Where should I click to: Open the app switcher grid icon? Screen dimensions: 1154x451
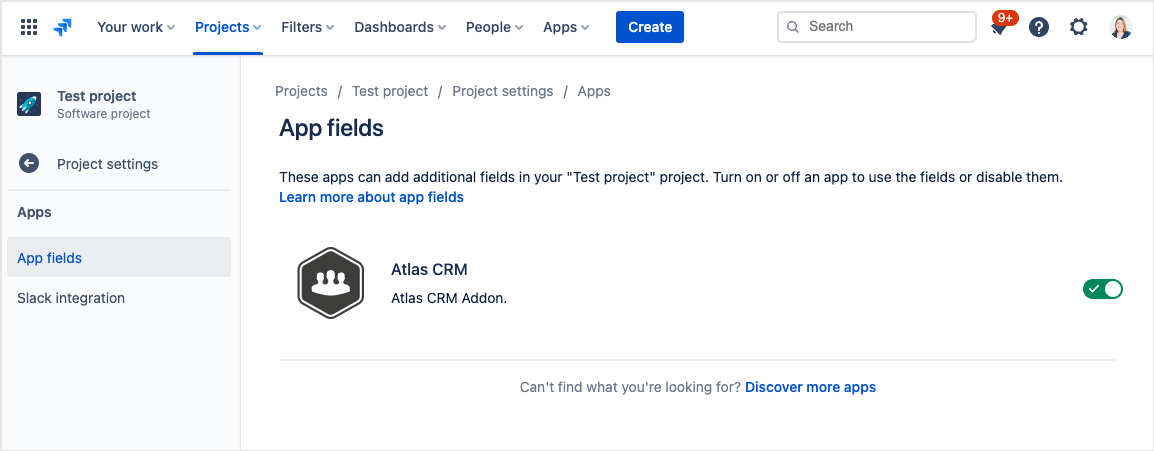29,27
